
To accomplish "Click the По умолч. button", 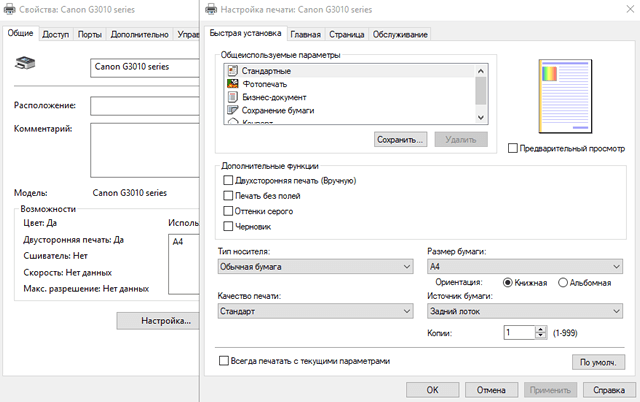I will (598, 362).
